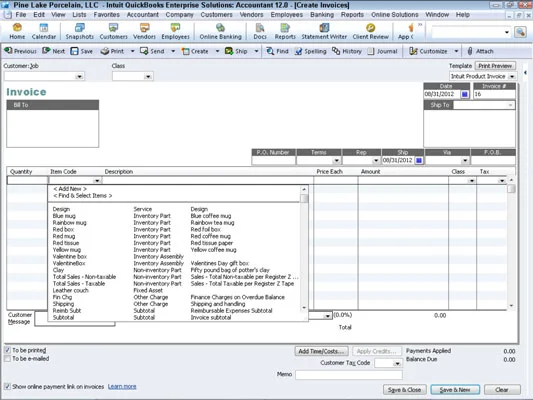Click the Print Preview button
This screenshot has height=400, width=533.
coord(495,66)
